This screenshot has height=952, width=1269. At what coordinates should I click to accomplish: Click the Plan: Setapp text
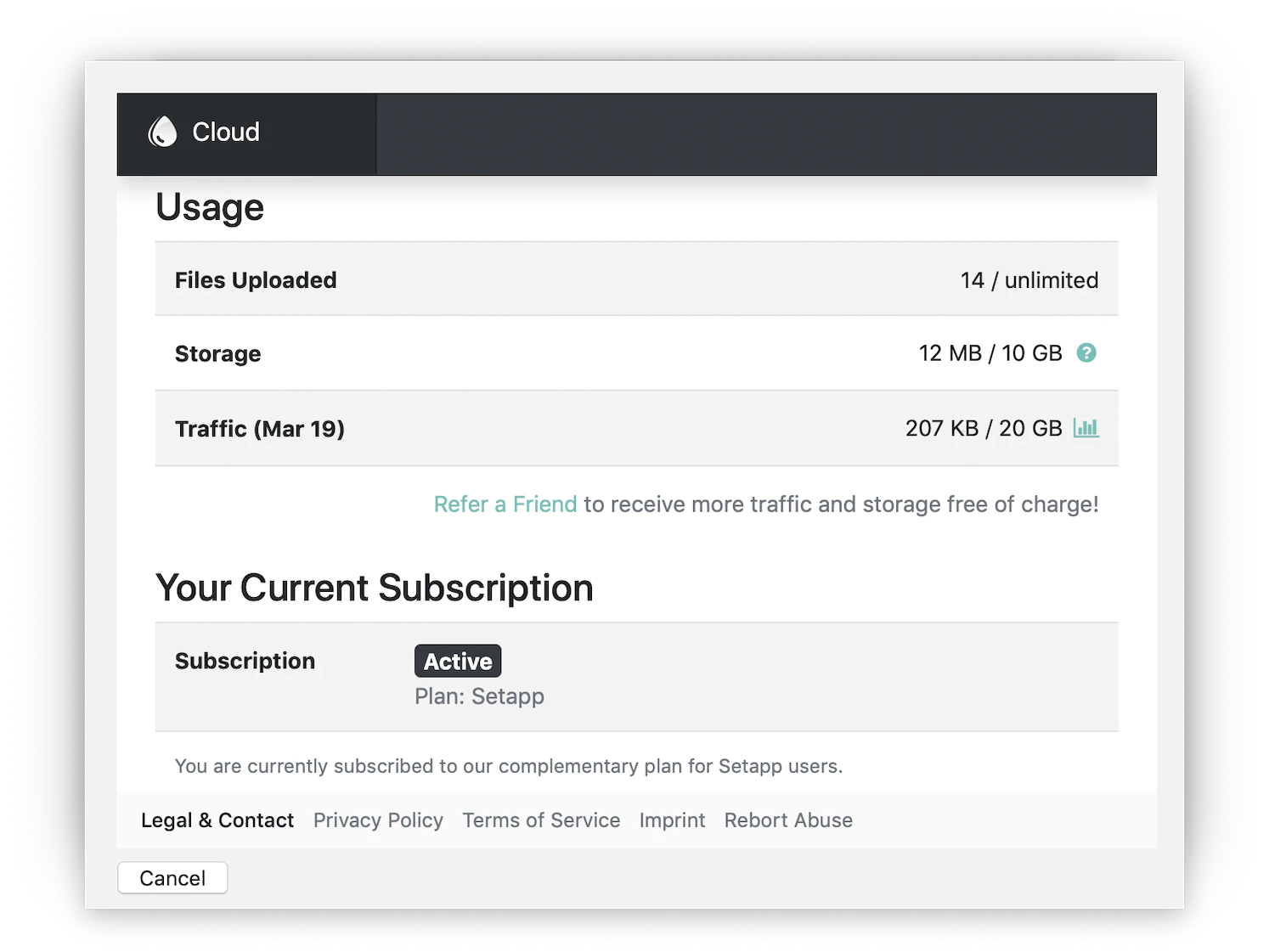(x=479, y=696)
